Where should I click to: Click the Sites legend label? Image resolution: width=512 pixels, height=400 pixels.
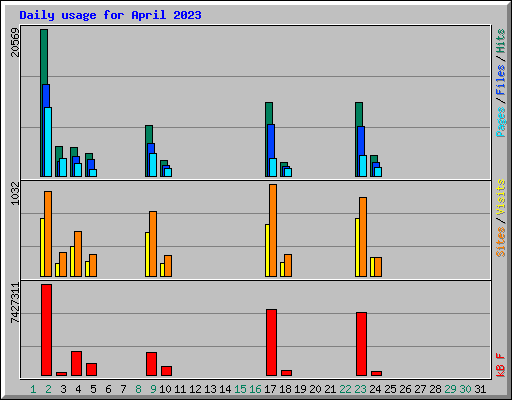click(501, 242)
